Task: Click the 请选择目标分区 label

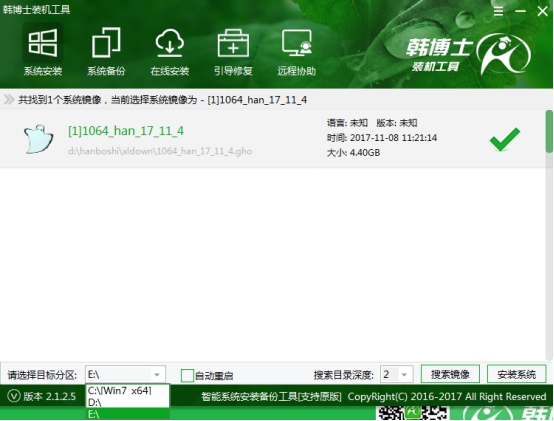Action: pos(42,375)
